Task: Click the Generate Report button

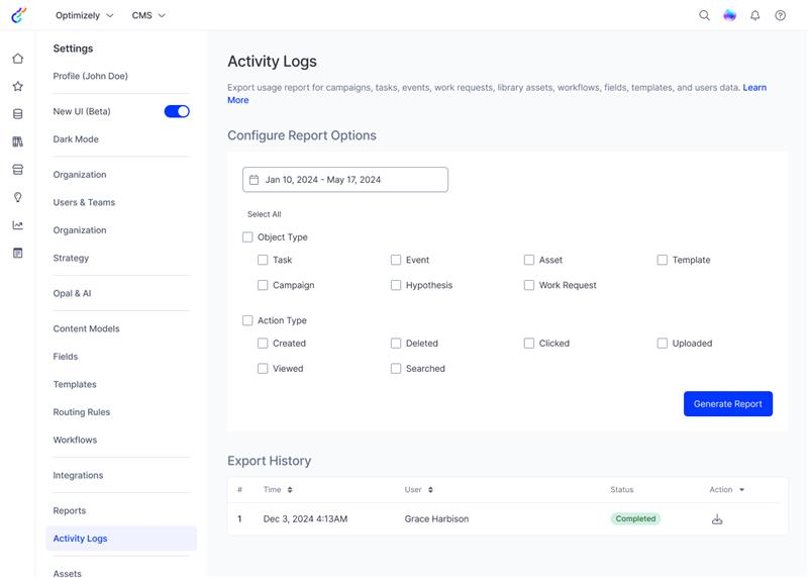Action: [x=728, y=404]
